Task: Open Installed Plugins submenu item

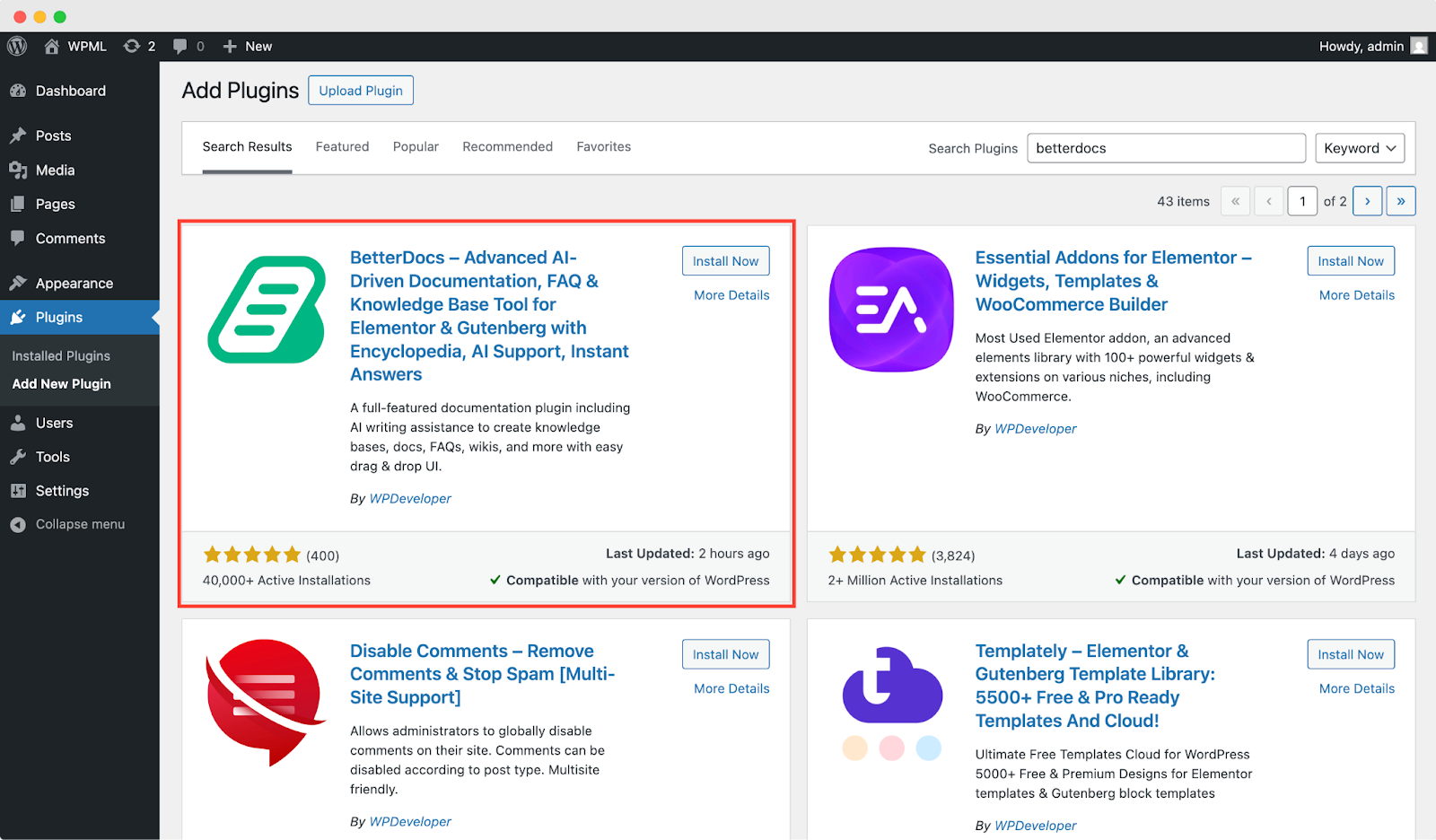Action: click(x=61, y=355)
